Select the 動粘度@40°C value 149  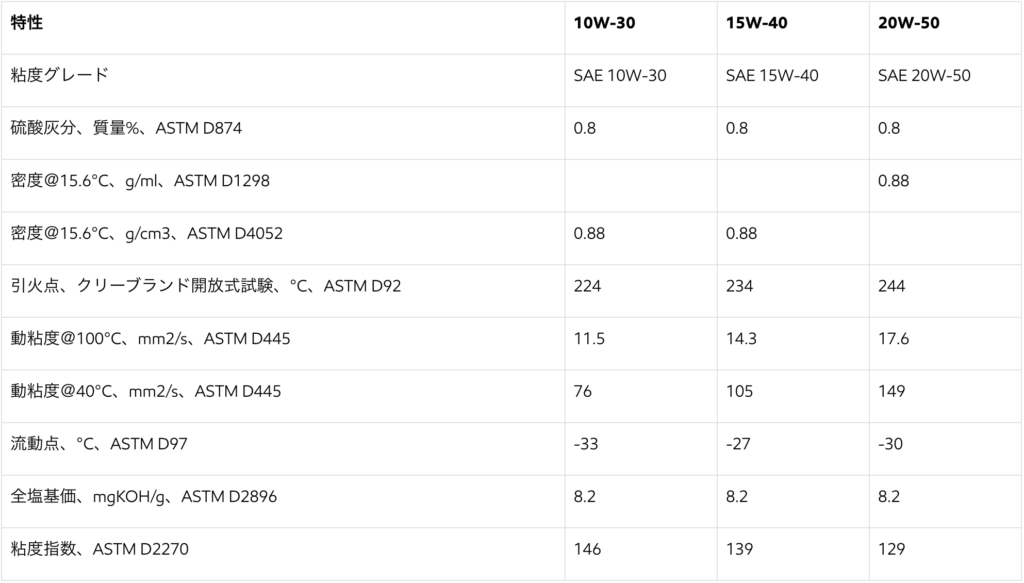(x=891, y=391)
